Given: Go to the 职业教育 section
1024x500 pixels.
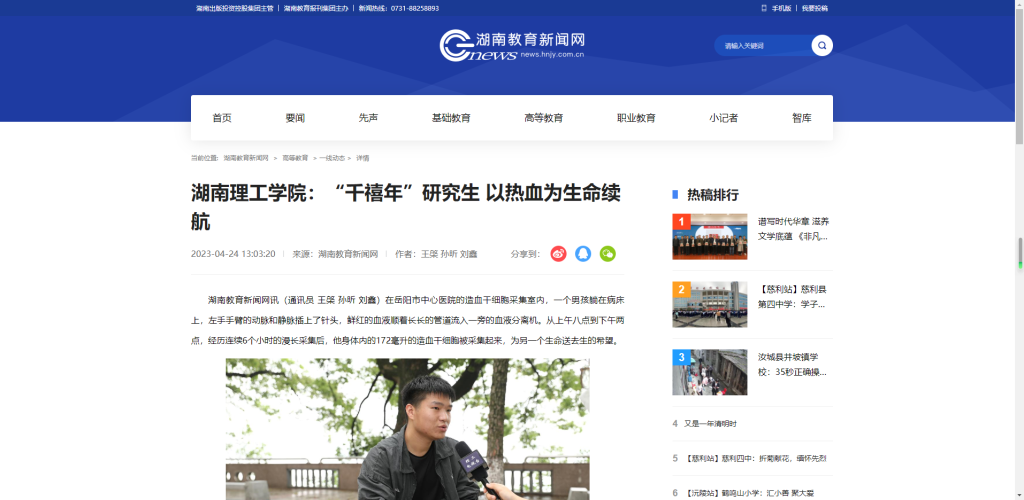Looking at the screenshot, I should point(636,118).
